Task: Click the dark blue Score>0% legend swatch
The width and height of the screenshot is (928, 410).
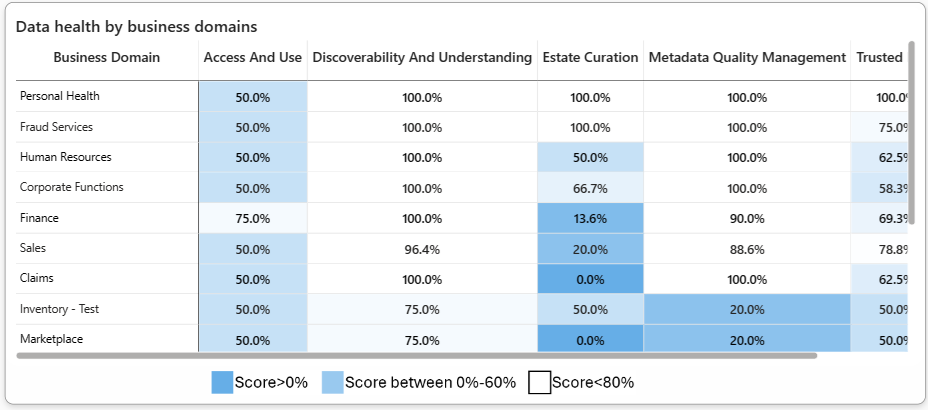Action: (x=222, y=382)
